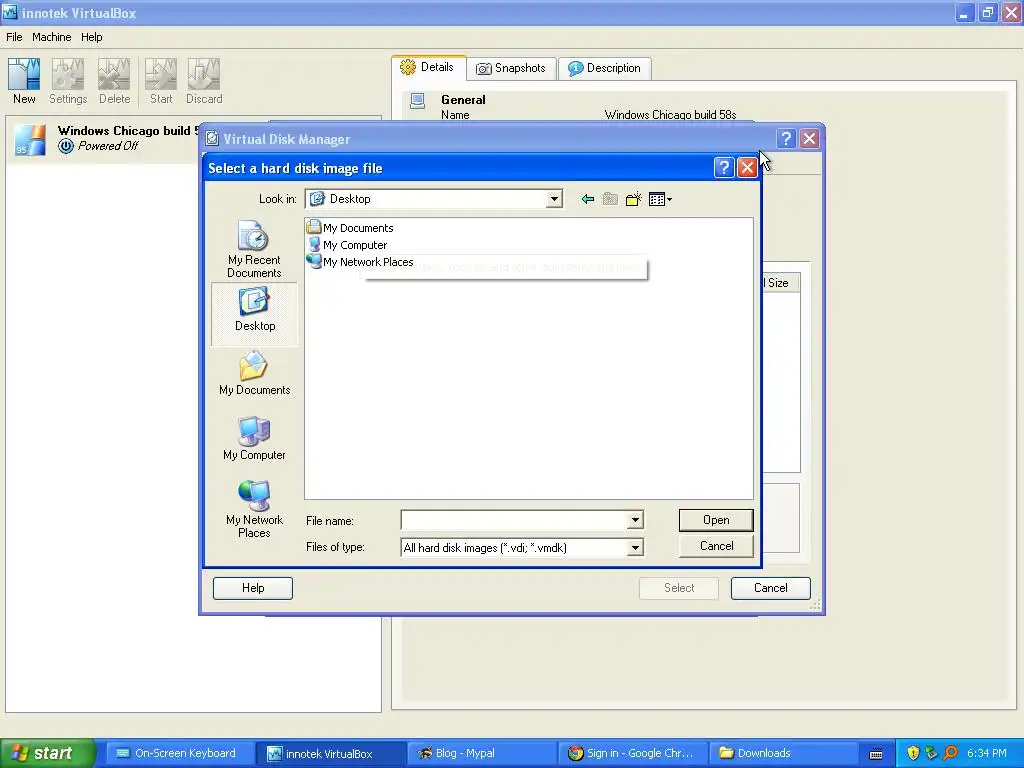Open the Downloads folder from the taskbar
Image resolution: width=1024 pixels, height=768 pixels.
pos(782,753)
